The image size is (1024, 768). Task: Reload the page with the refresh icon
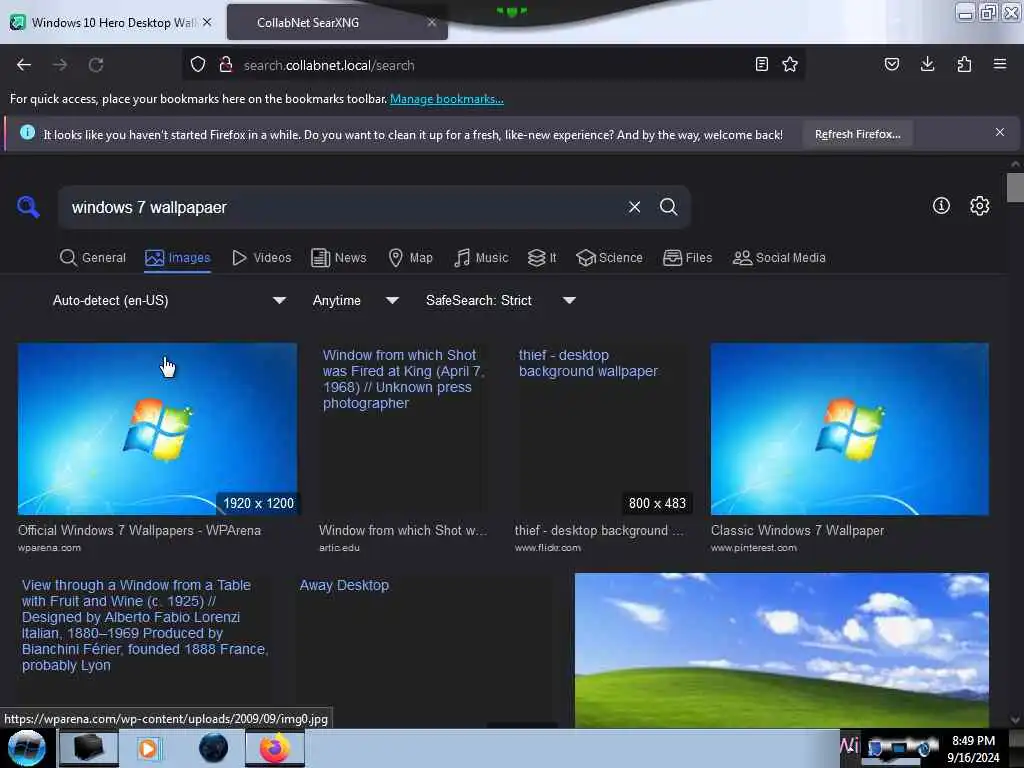(96, 65)
